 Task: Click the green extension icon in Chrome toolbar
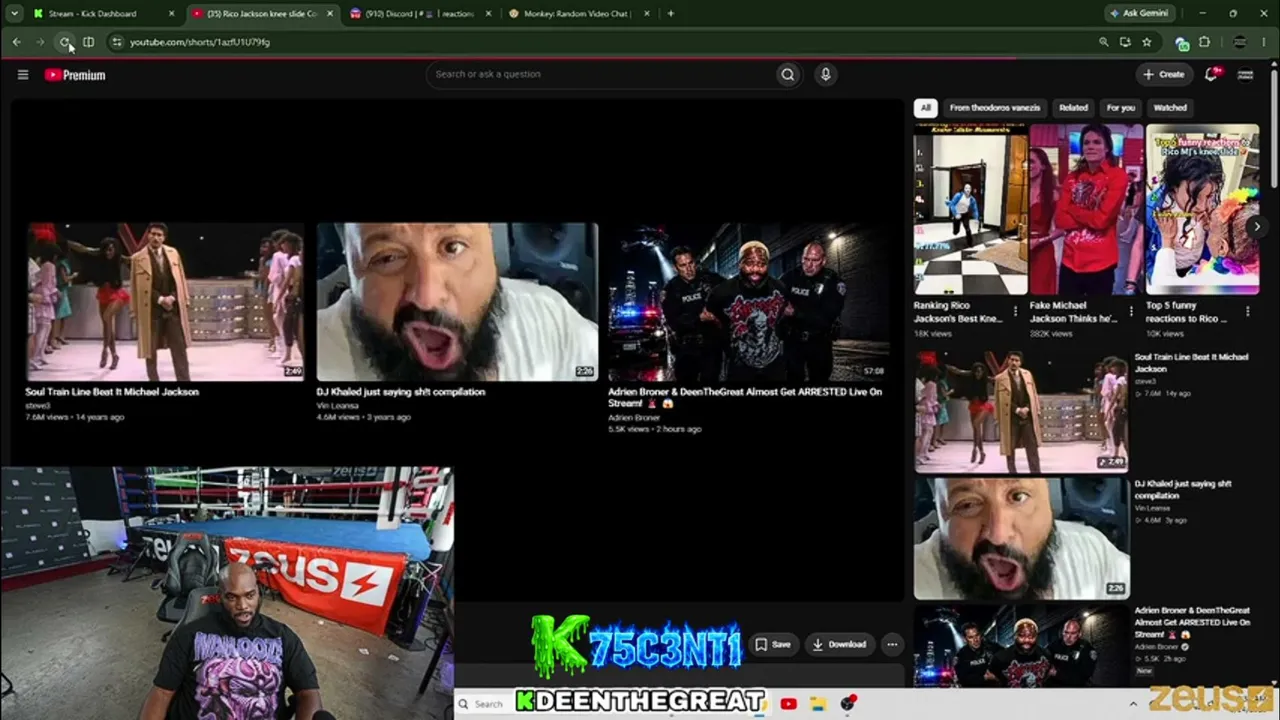click(1182, 43)
